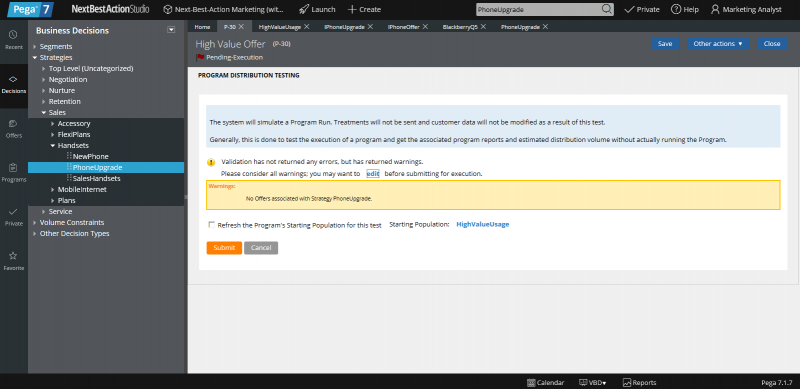Close the BlackberryQ5 tab
This screenshot has width=800, height=389.
(483, 27)
